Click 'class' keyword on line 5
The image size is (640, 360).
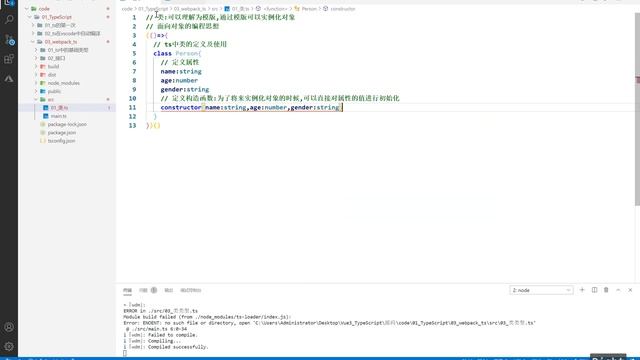162,53
